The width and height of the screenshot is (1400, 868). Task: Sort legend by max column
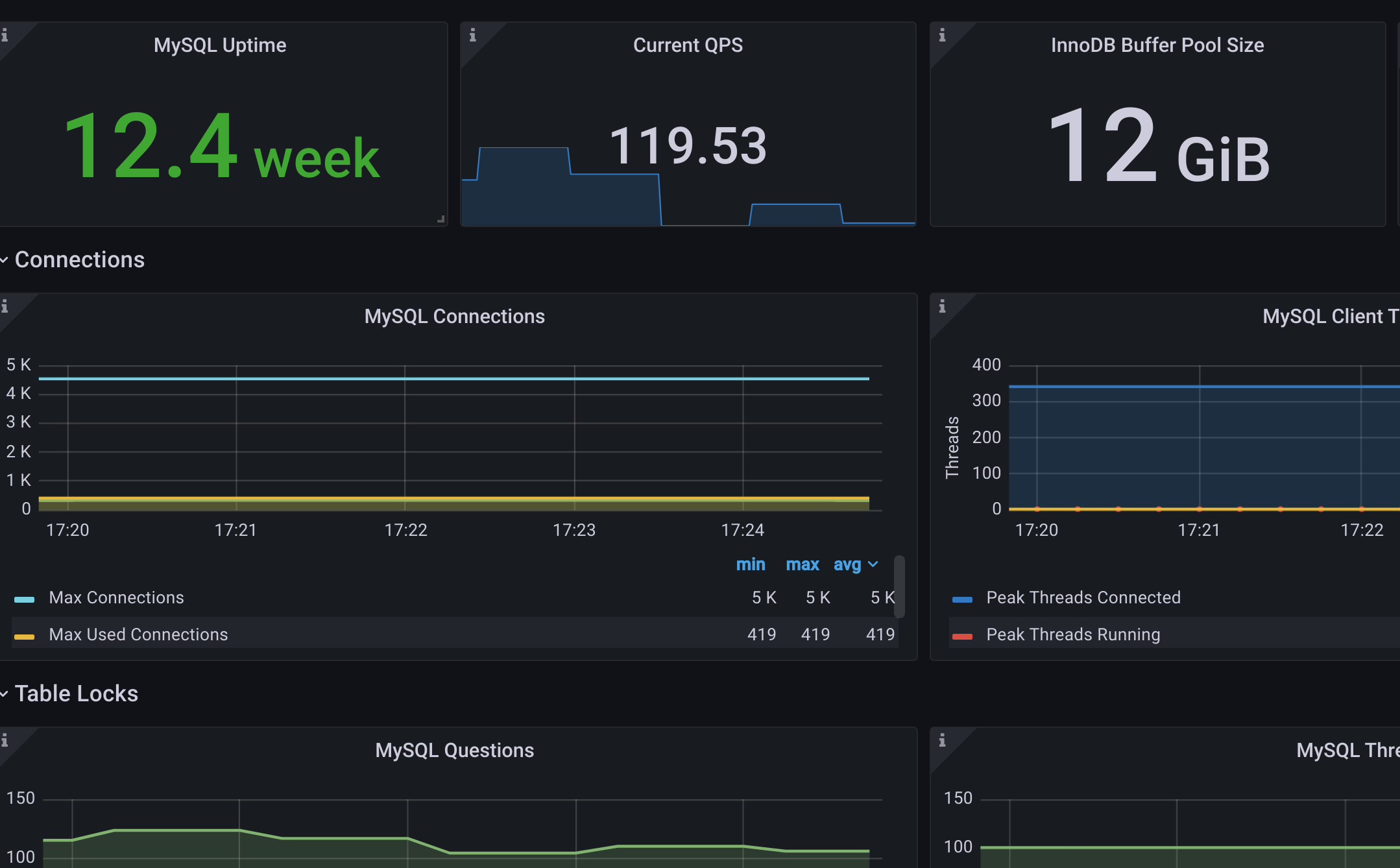[803, 564]
